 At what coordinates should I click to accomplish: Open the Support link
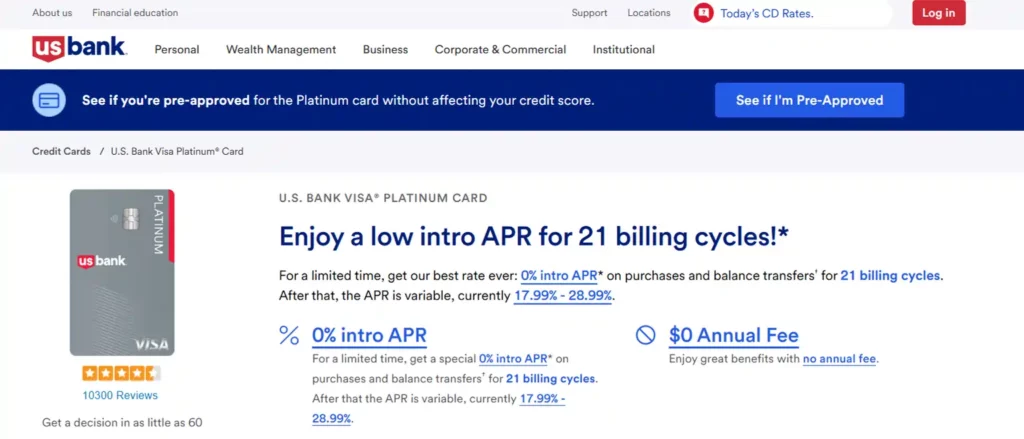click(x=589, y=13)
